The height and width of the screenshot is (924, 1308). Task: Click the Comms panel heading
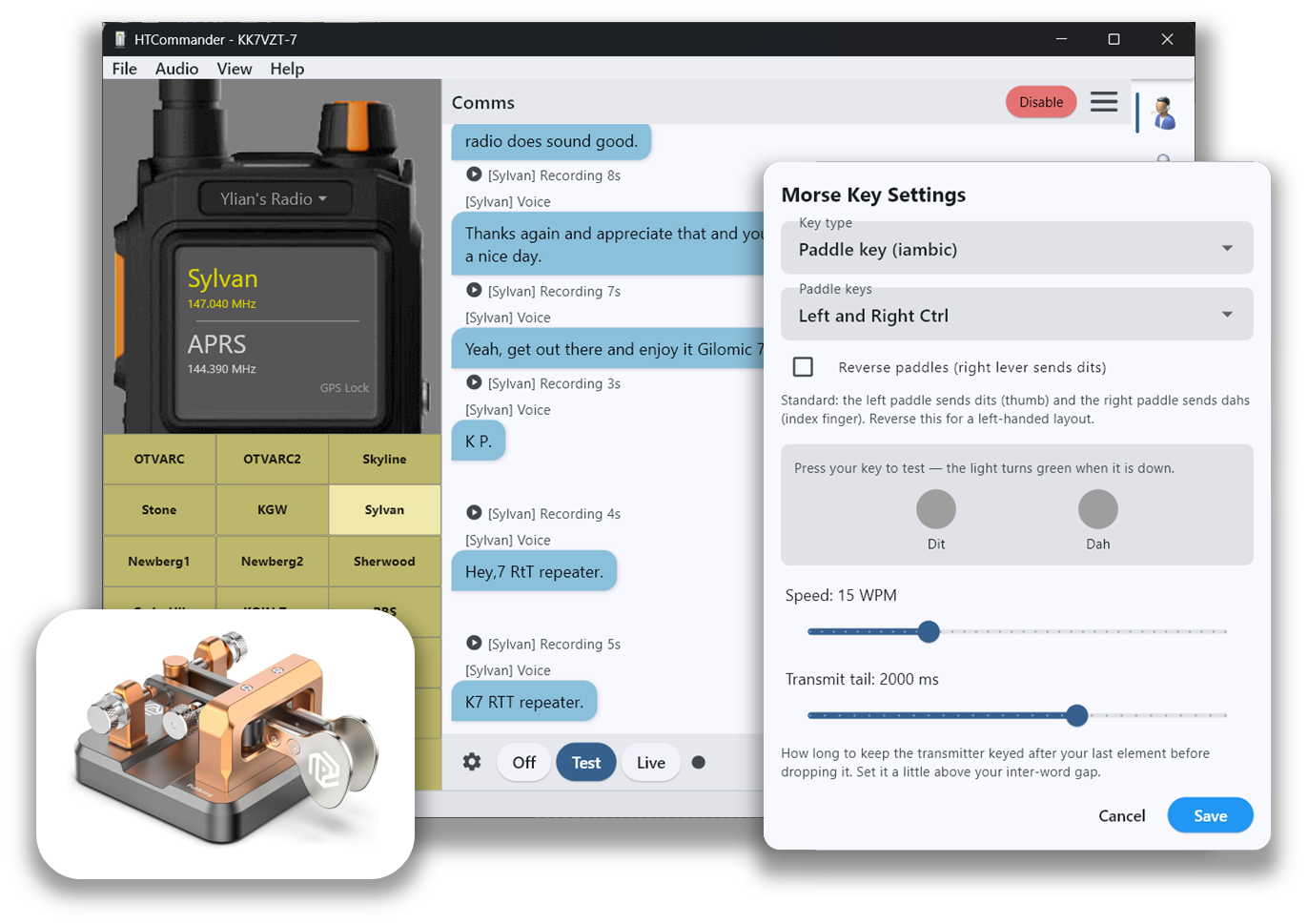pyautogui.click(x=483, y=102)
